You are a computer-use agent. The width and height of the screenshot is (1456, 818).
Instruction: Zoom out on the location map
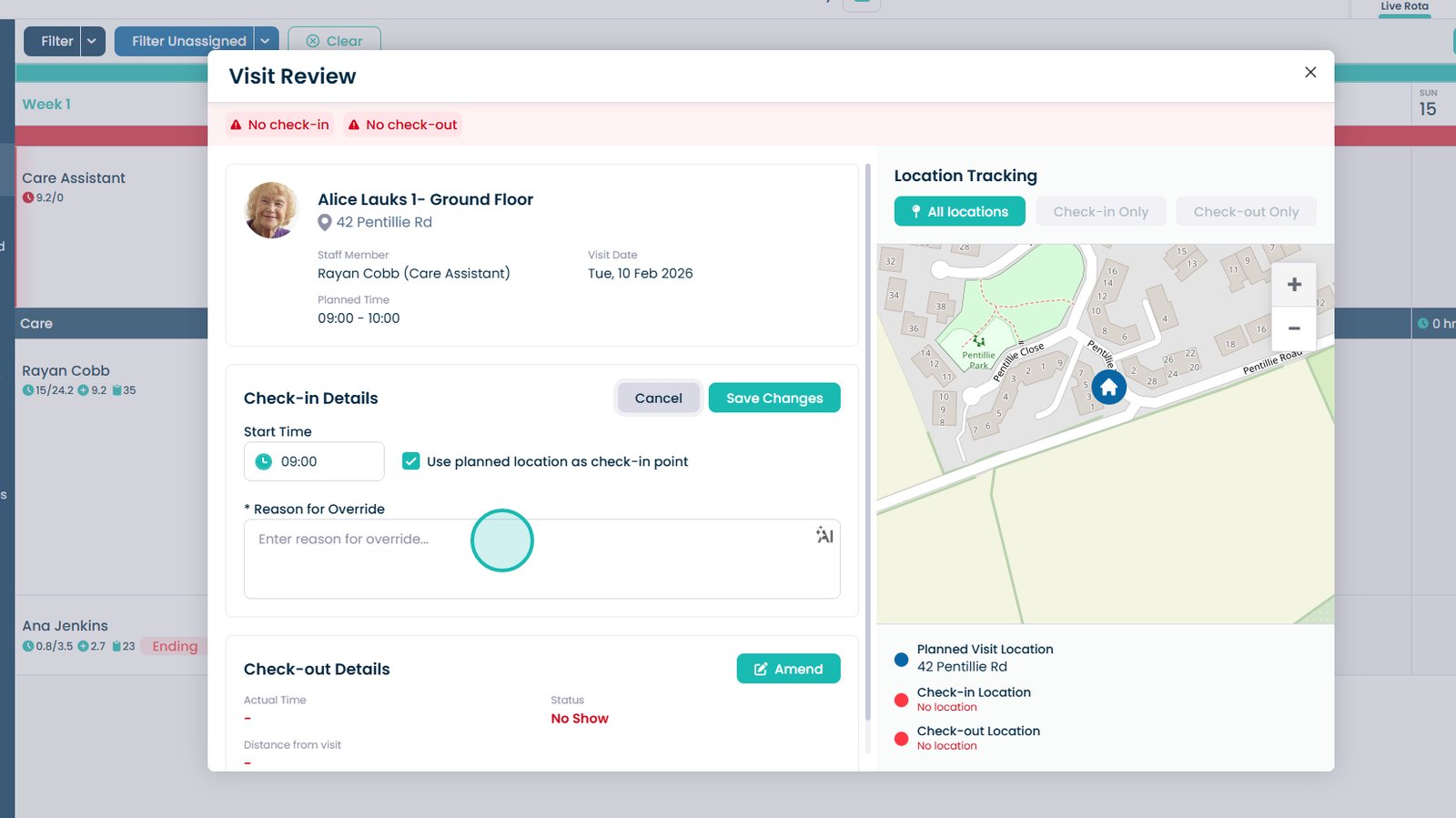pos(1293,328)
